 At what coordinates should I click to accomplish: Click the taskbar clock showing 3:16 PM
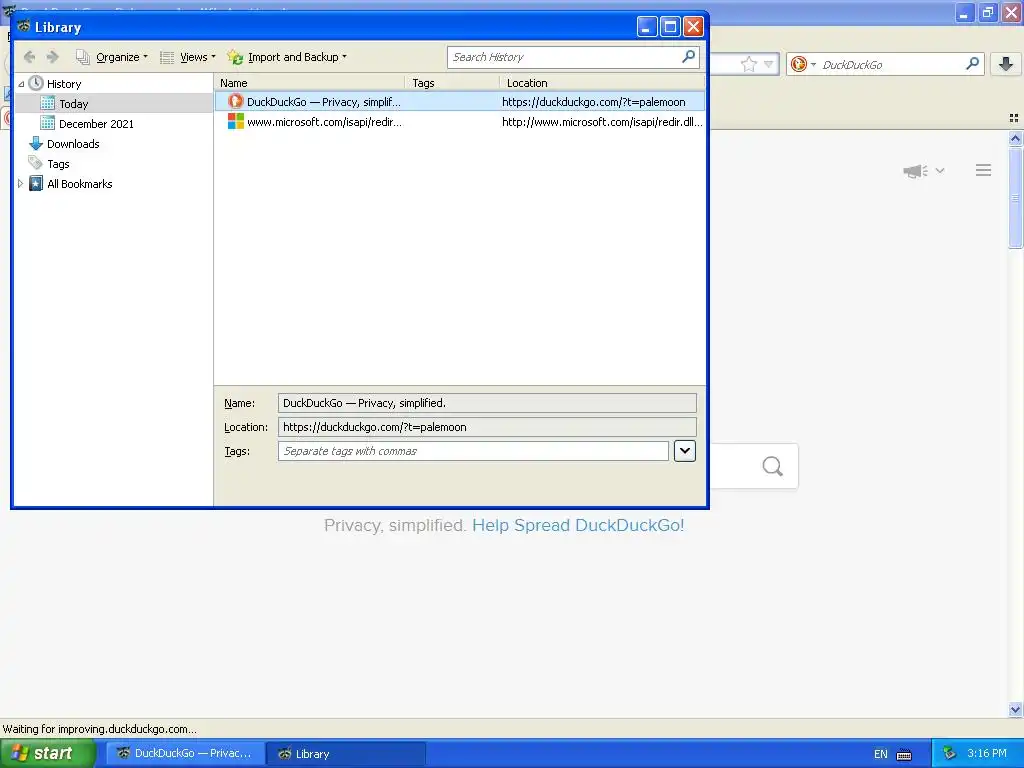tap(987, 753)
